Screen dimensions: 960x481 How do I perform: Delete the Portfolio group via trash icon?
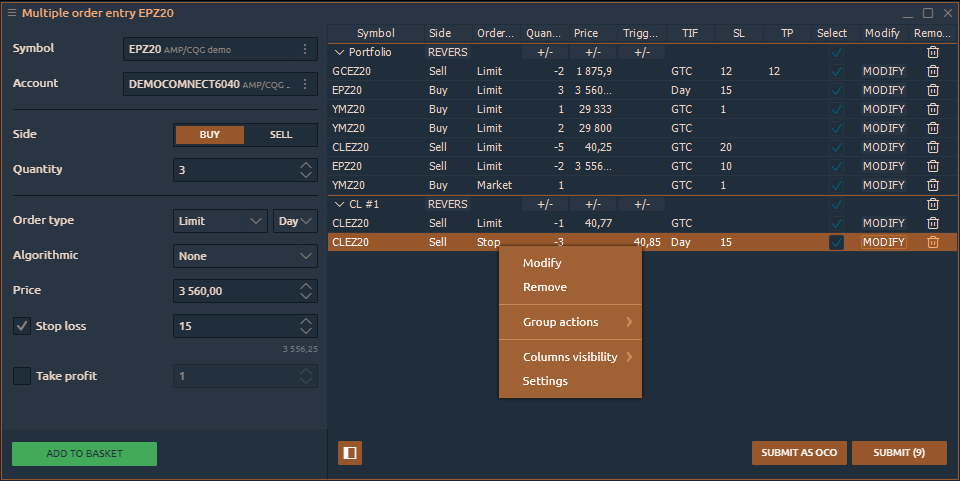click(x=932, y=52)
